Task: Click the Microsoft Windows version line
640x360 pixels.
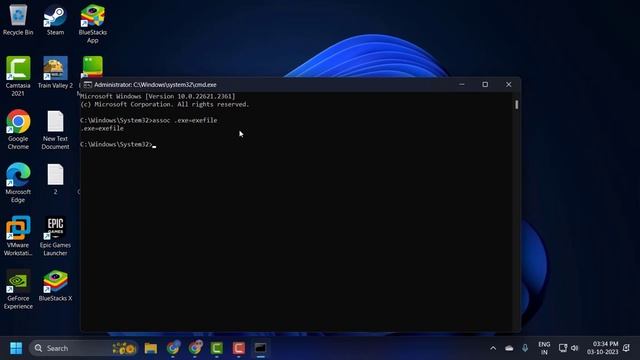Action: 158,96
